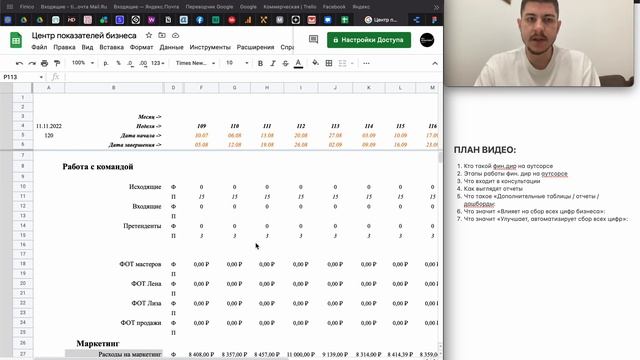Switch to the 'Центр п...' browser tab
640x360 pixels.
point(381,20)
